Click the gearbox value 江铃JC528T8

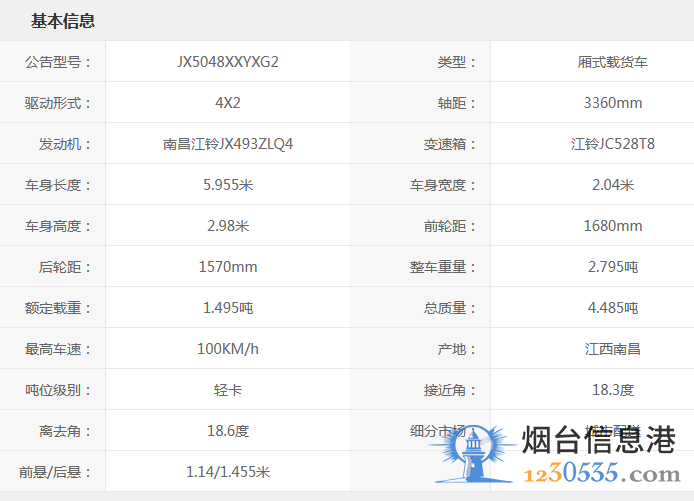[613, 144]
